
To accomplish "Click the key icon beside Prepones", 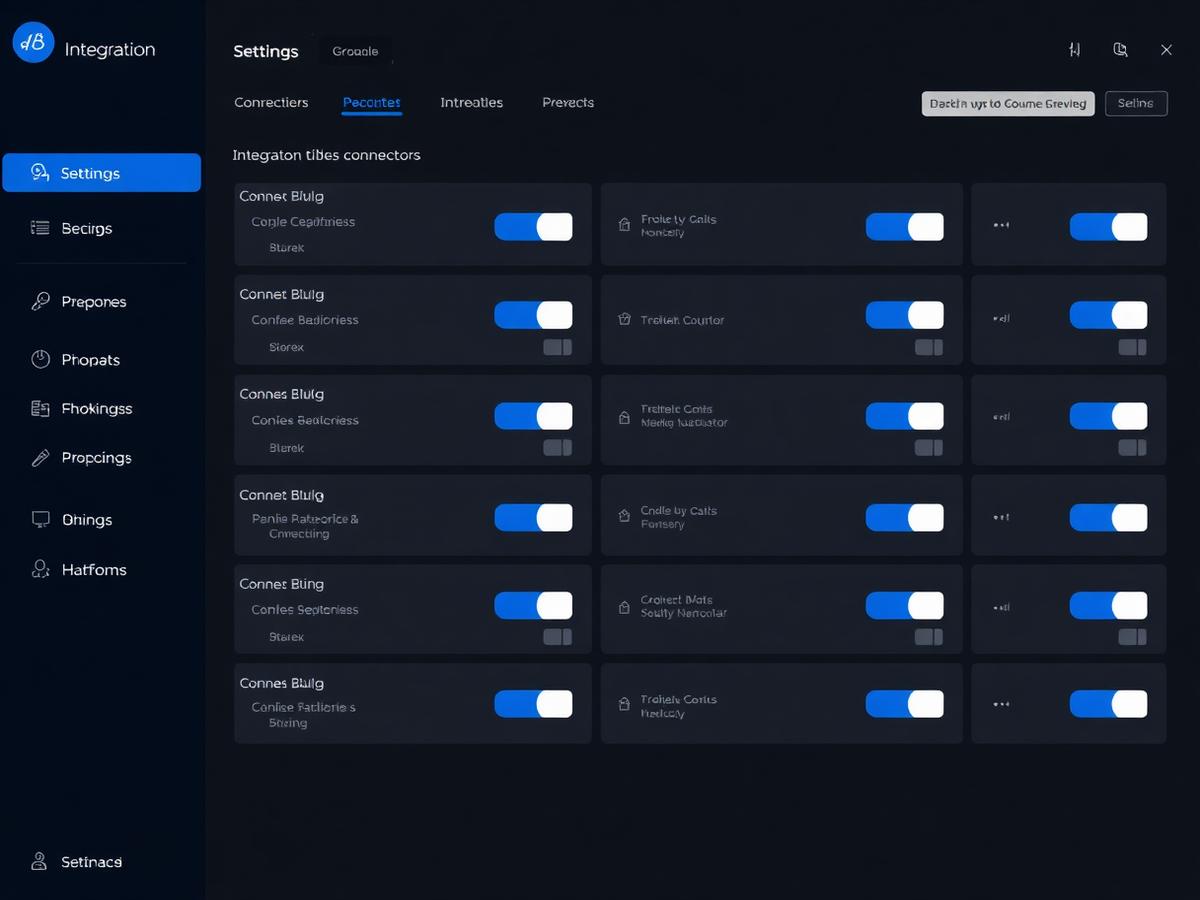I will (40, 301).
